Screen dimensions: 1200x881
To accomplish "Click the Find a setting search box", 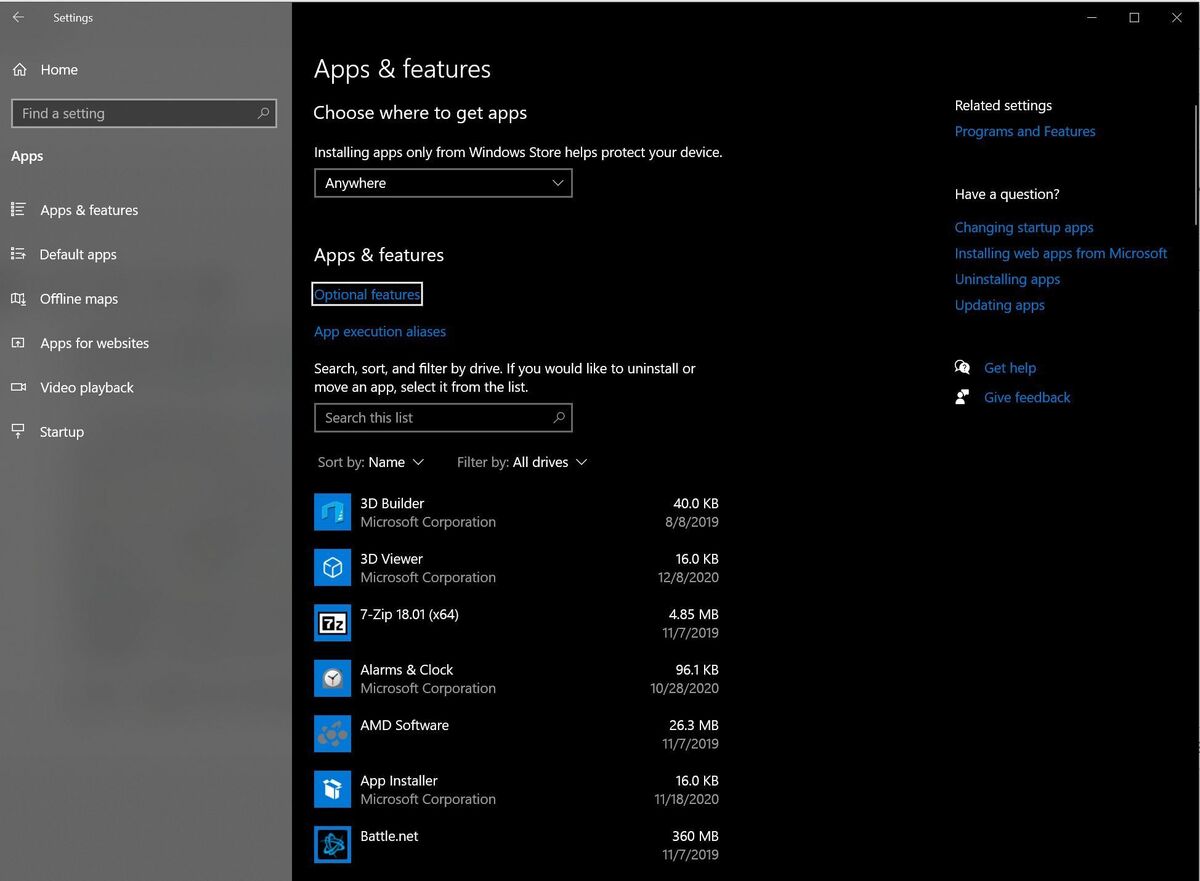I will click(x=143, y=113).
